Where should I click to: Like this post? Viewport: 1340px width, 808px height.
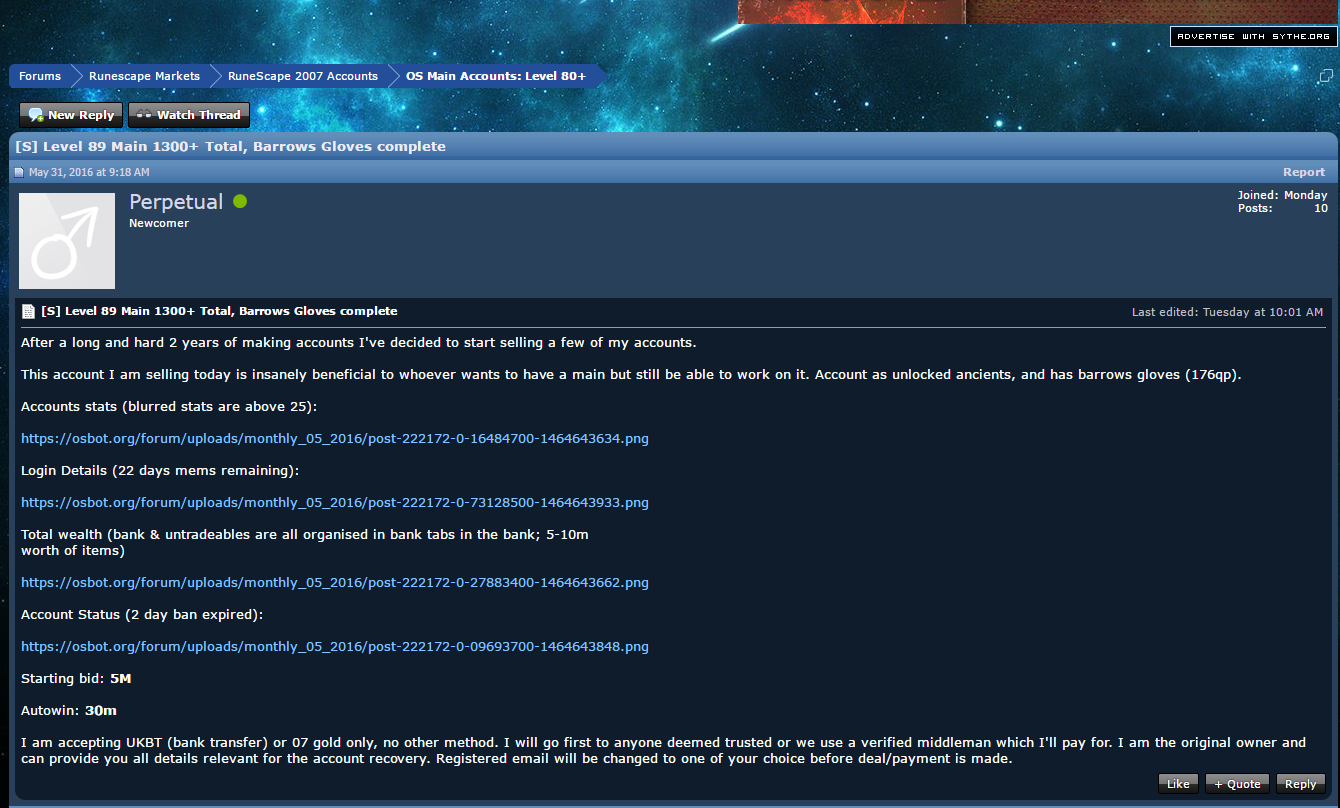click(1178, 784)
